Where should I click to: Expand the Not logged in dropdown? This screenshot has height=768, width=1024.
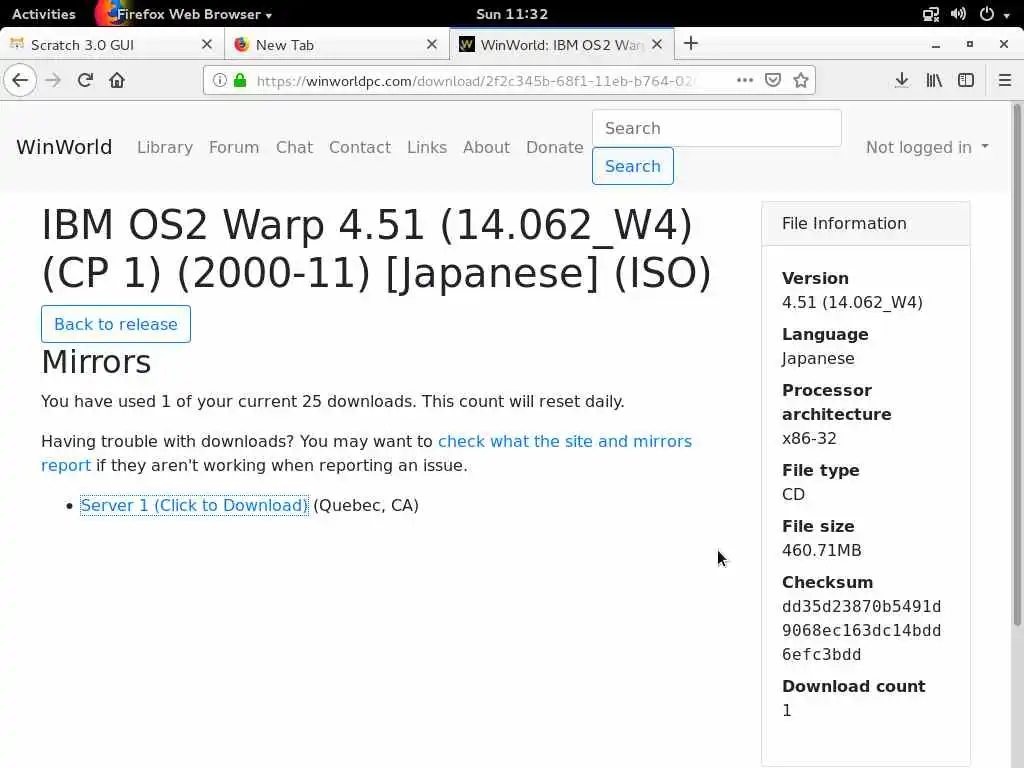[x=927, y=147]
